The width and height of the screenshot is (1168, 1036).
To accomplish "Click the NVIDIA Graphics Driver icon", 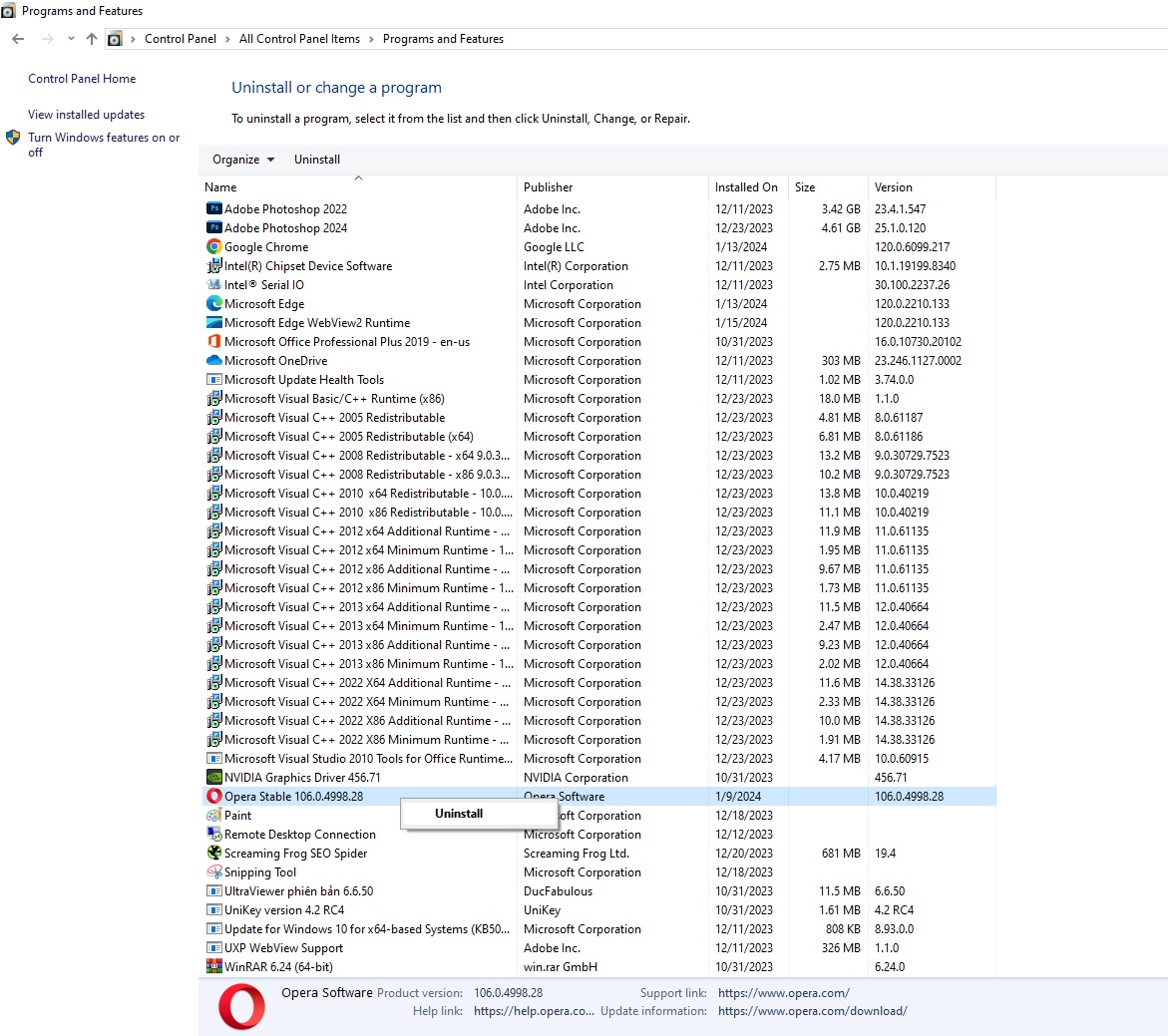I will coord(213,777).
